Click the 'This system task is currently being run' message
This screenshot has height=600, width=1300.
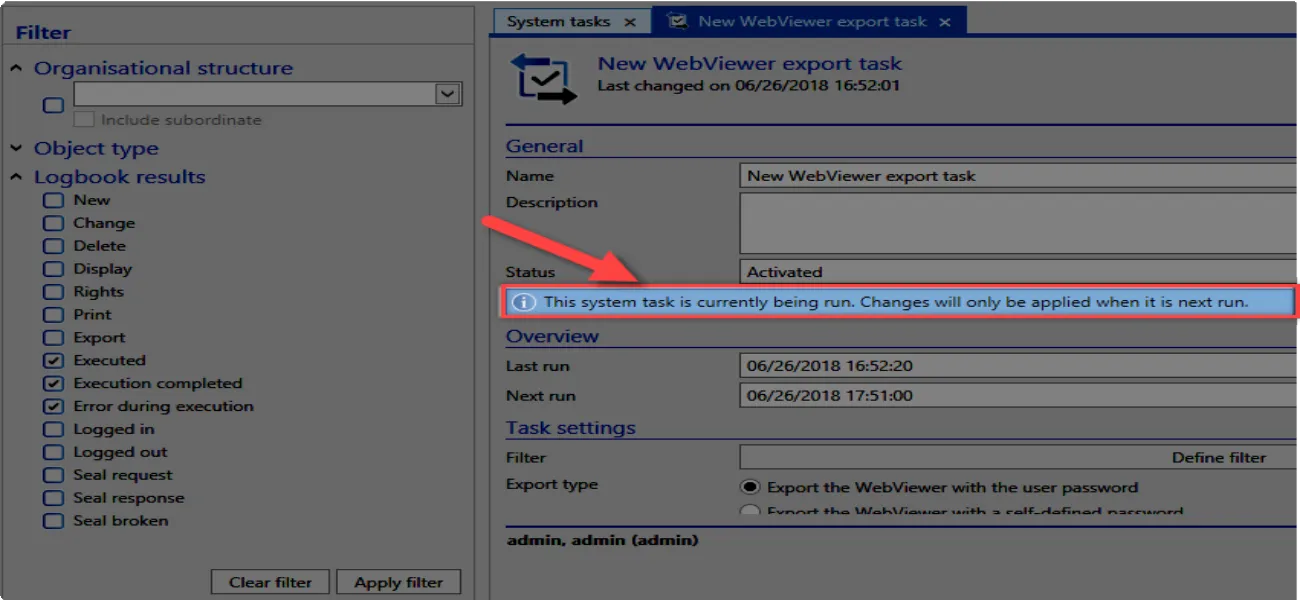(x=896, y=302)
